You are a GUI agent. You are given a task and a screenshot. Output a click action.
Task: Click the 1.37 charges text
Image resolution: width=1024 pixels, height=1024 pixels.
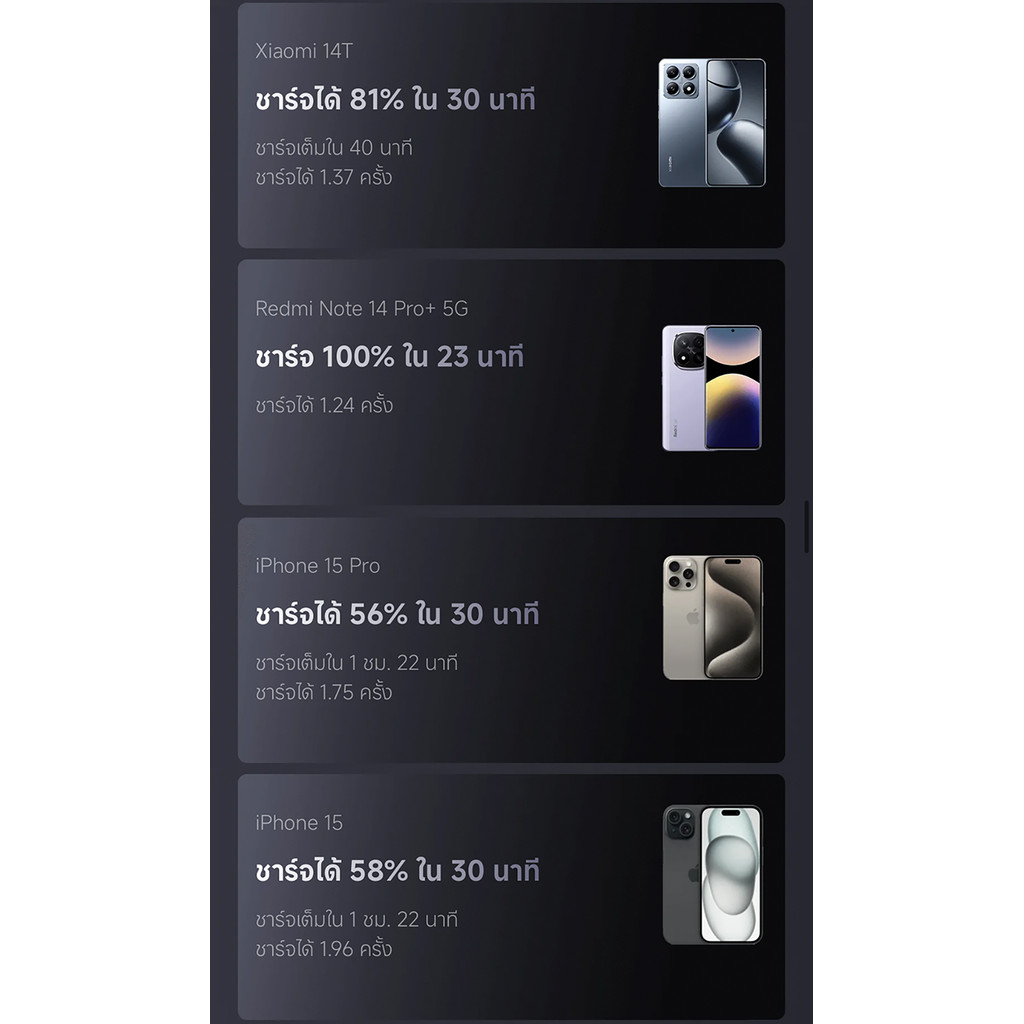[324, 177]
